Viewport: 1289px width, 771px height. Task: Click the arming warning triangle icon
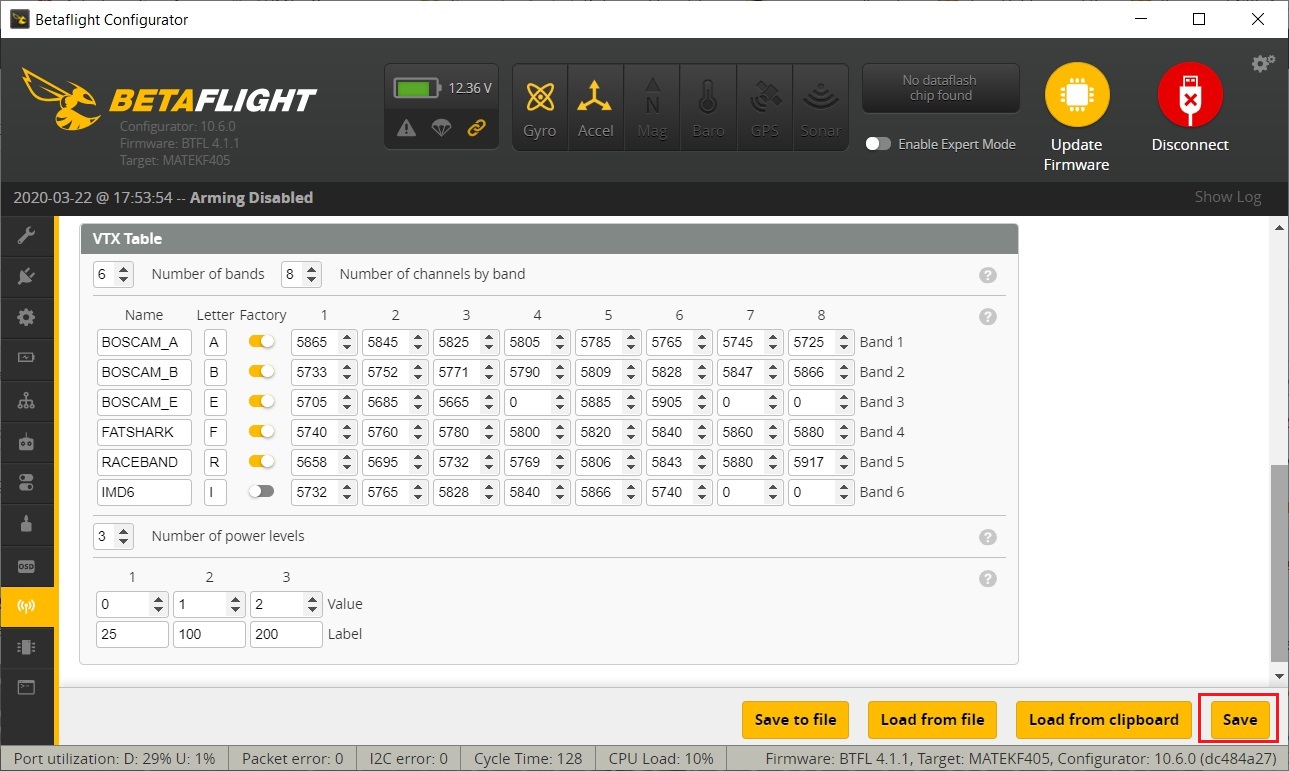point(406,127)
